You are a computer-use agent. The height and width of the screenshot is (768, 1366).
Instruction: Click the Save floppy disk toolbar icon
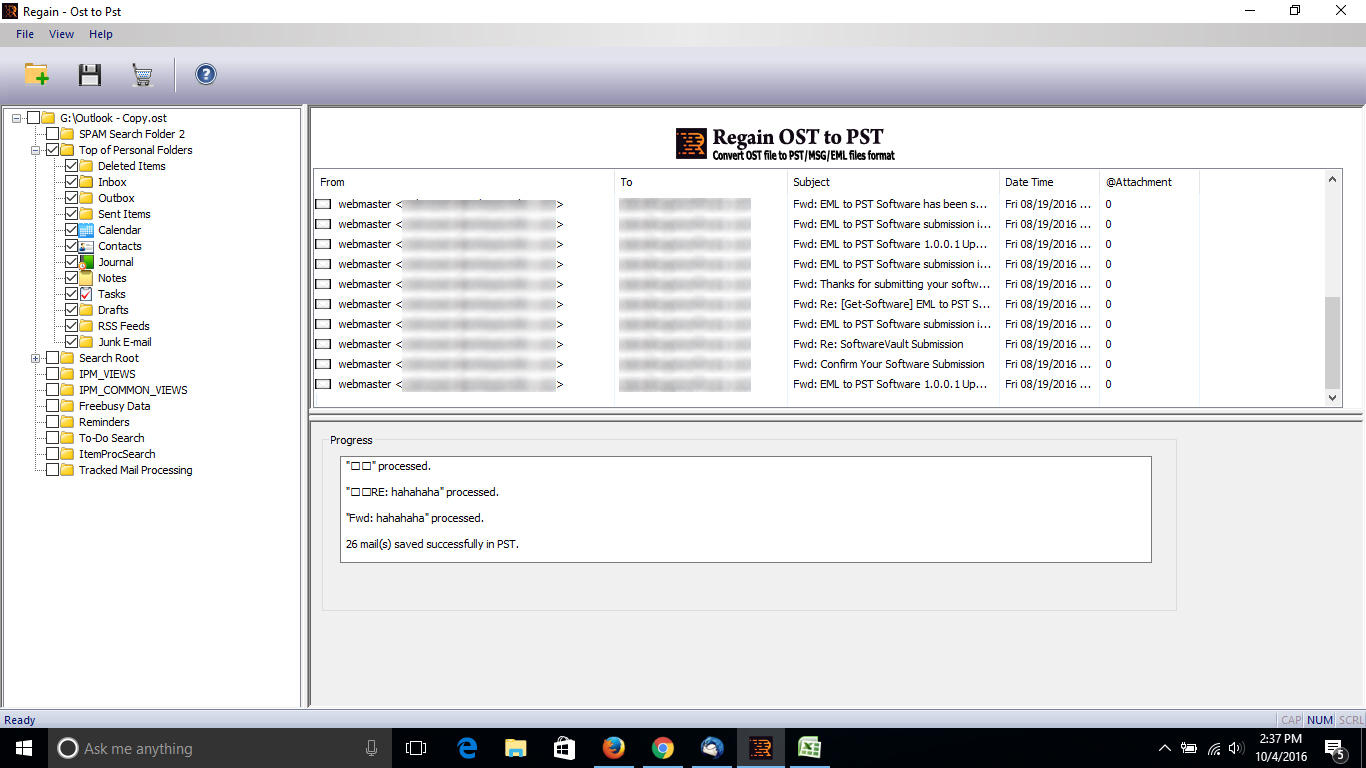[90, 74]
